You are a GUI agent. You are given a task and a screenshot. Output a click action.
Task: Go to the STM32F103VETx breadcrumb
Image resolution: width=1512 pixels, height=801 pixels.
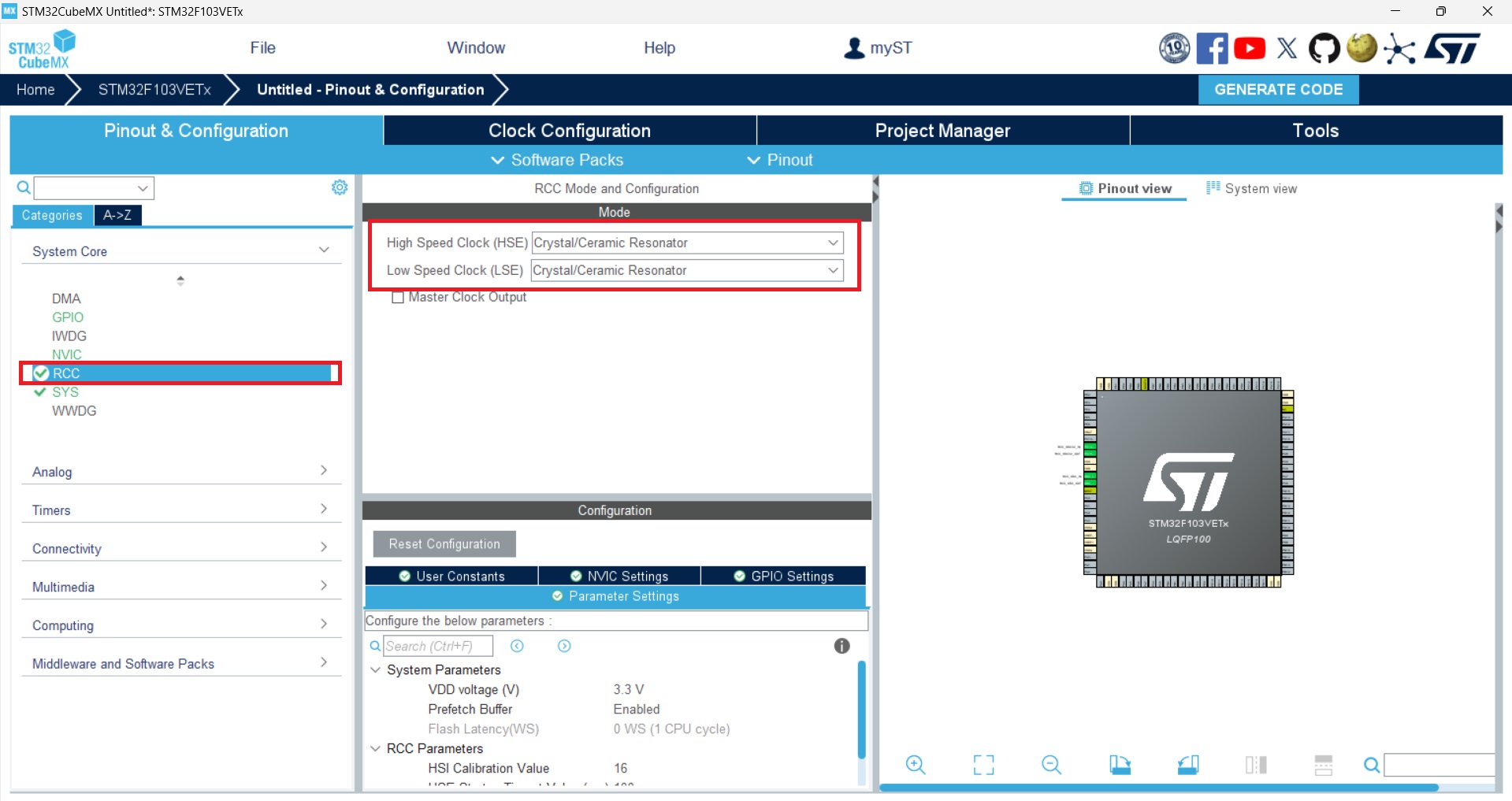click(x=154, y=90)
